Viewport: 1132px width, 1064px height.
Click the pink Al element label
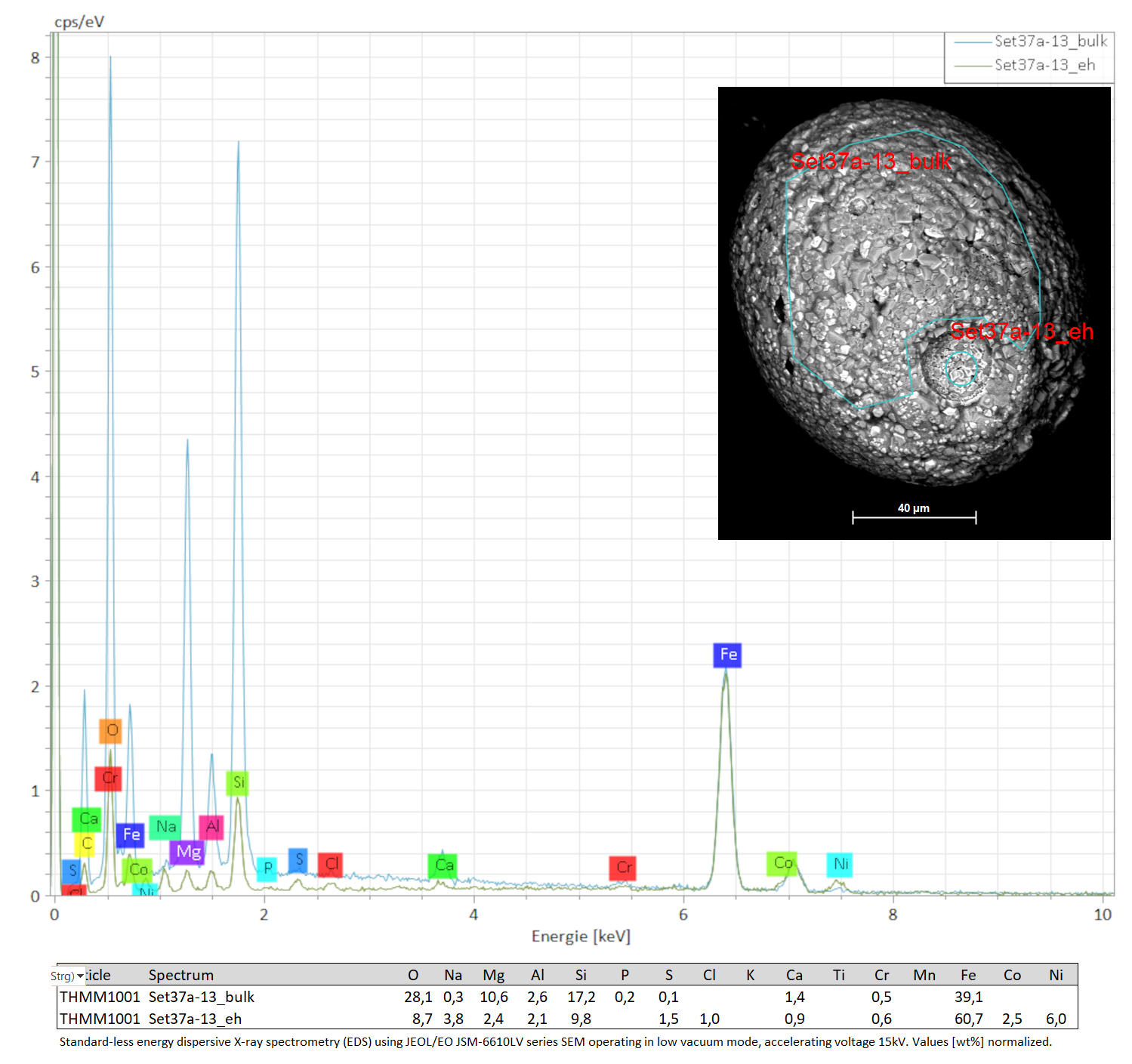211,827
